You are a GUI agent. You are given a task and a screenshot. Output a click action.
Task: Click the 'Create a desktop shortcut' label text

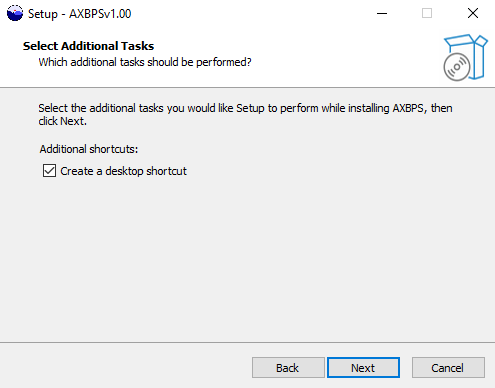[x=123, y=171]
